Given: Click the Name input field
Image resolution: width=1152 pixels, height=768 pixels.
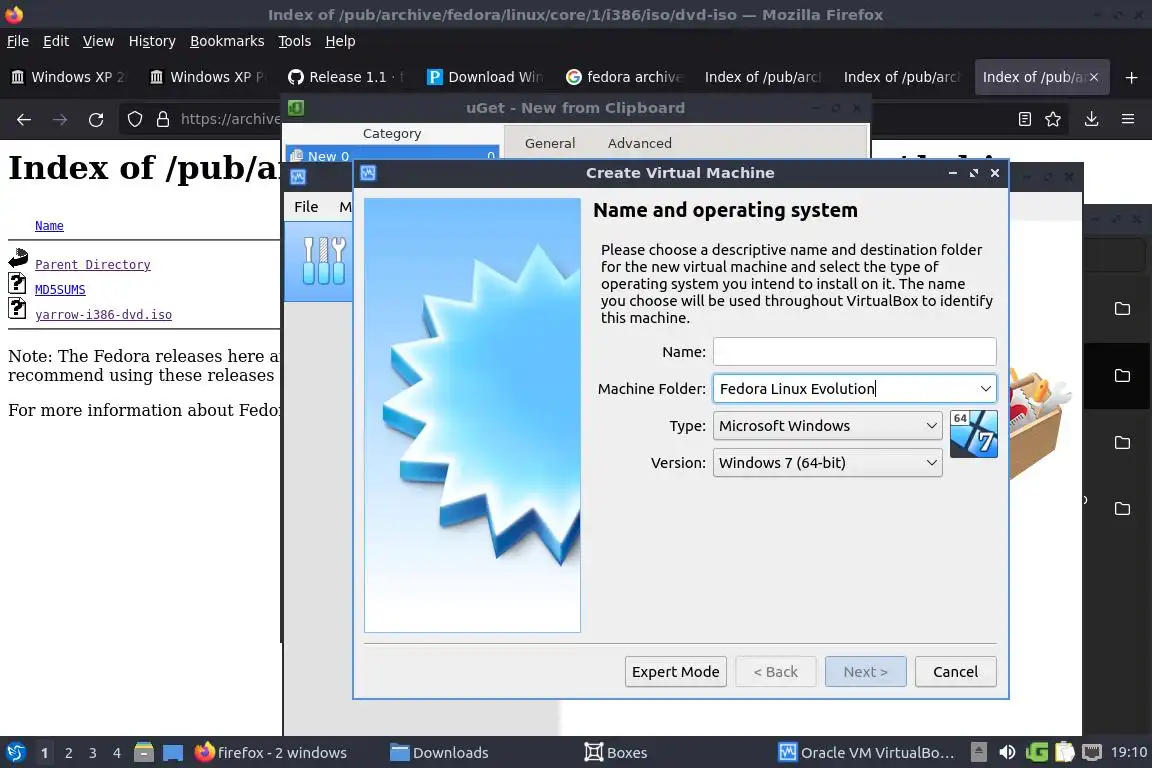Looking at the screenshot, I should (854, 351).
